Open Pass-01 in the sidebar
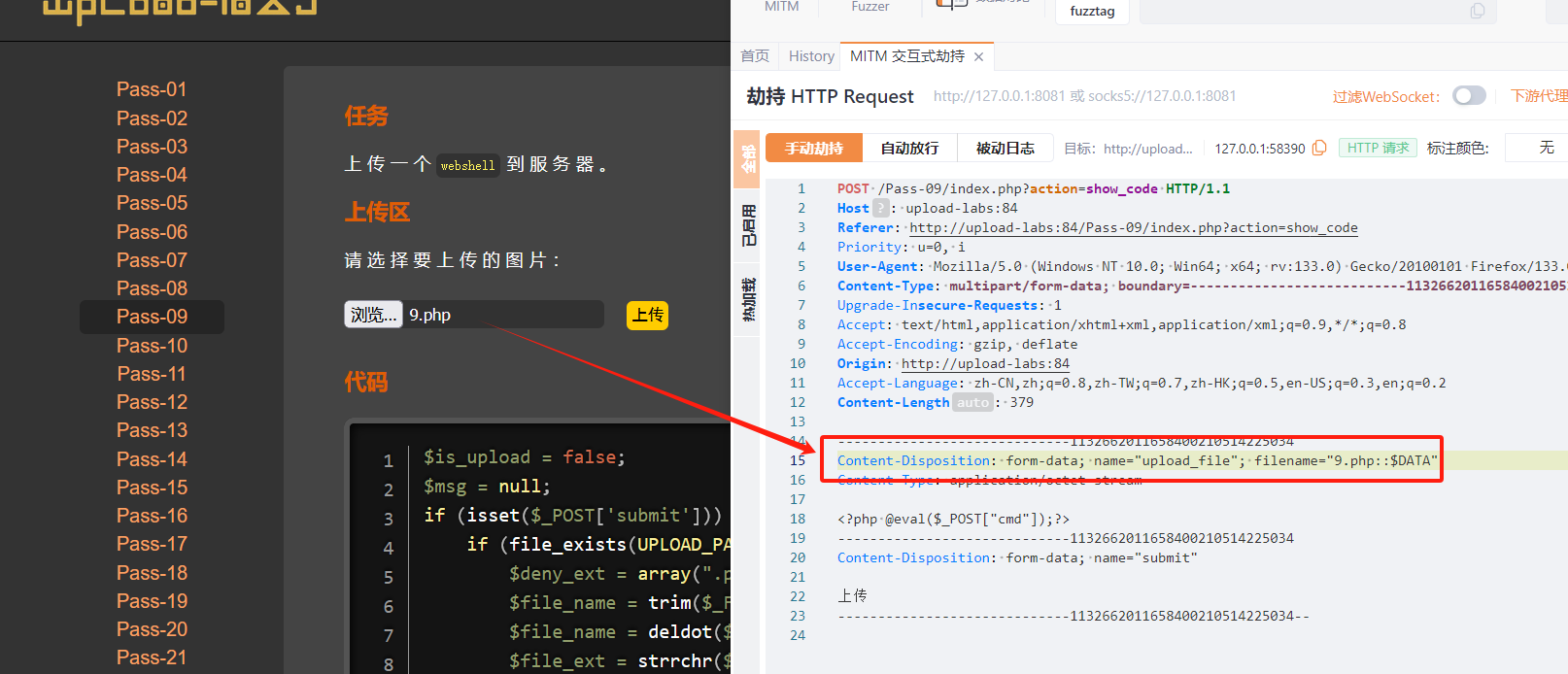 [152, 89]
